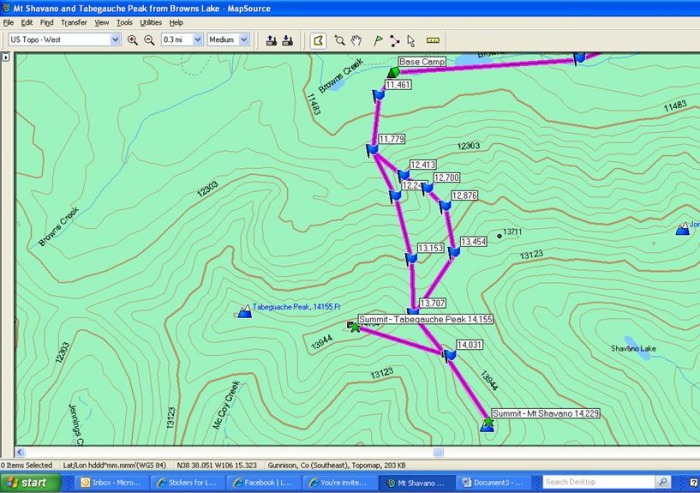This screenshot has width=700, height=493.
Task: Select the arrow Selection tool
Action: pyautogui.click(x=411, y=41)
